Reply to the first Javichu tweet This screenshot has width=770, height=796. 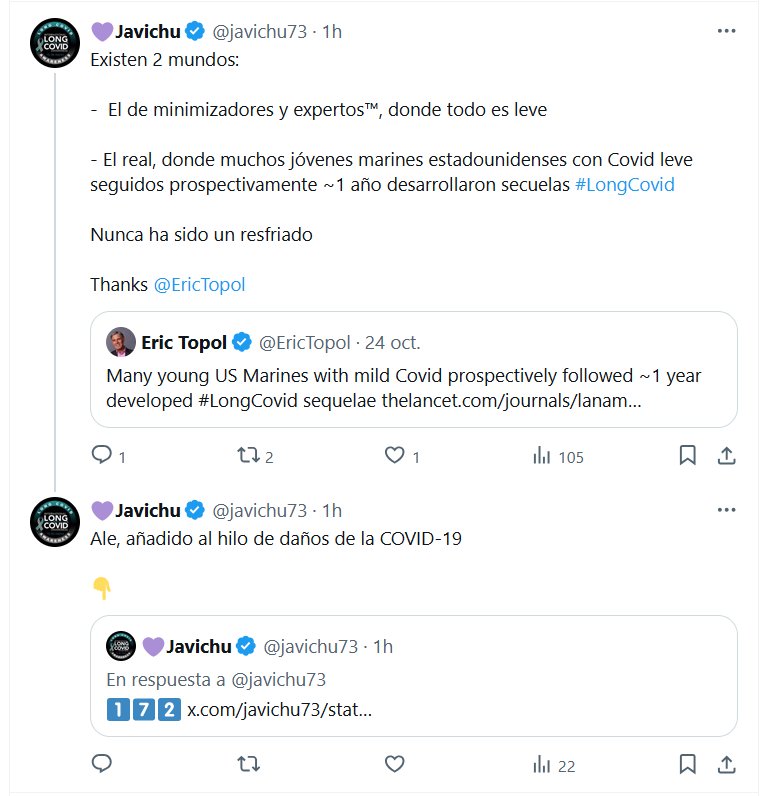coord(101,456)
